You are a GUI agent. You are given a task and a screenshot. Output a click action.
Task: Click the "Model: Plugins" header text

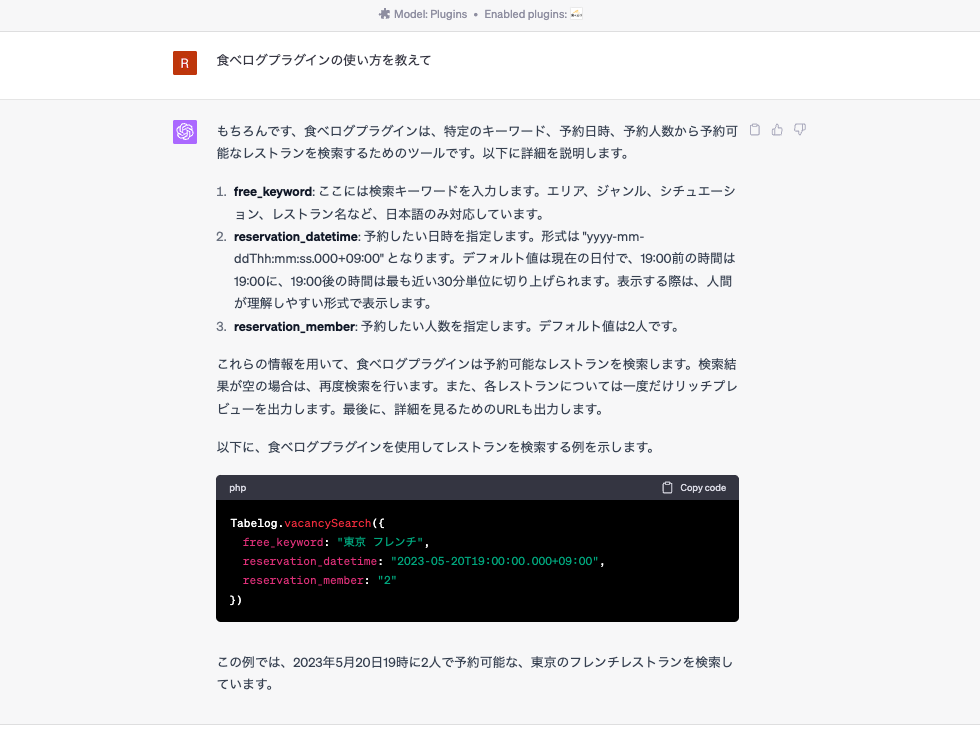(x=430, y=14)
